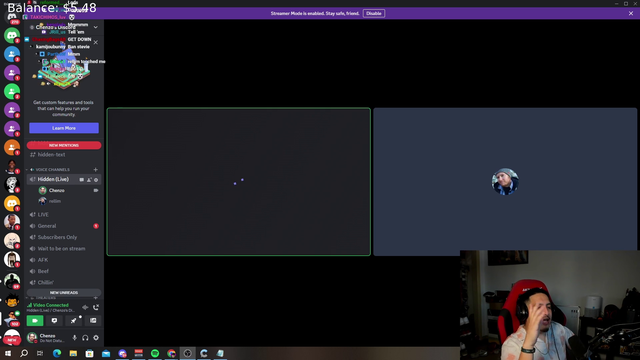Open chat for Hidden (Live) channel
Screen dimensions: 640x360
point(82,180)
